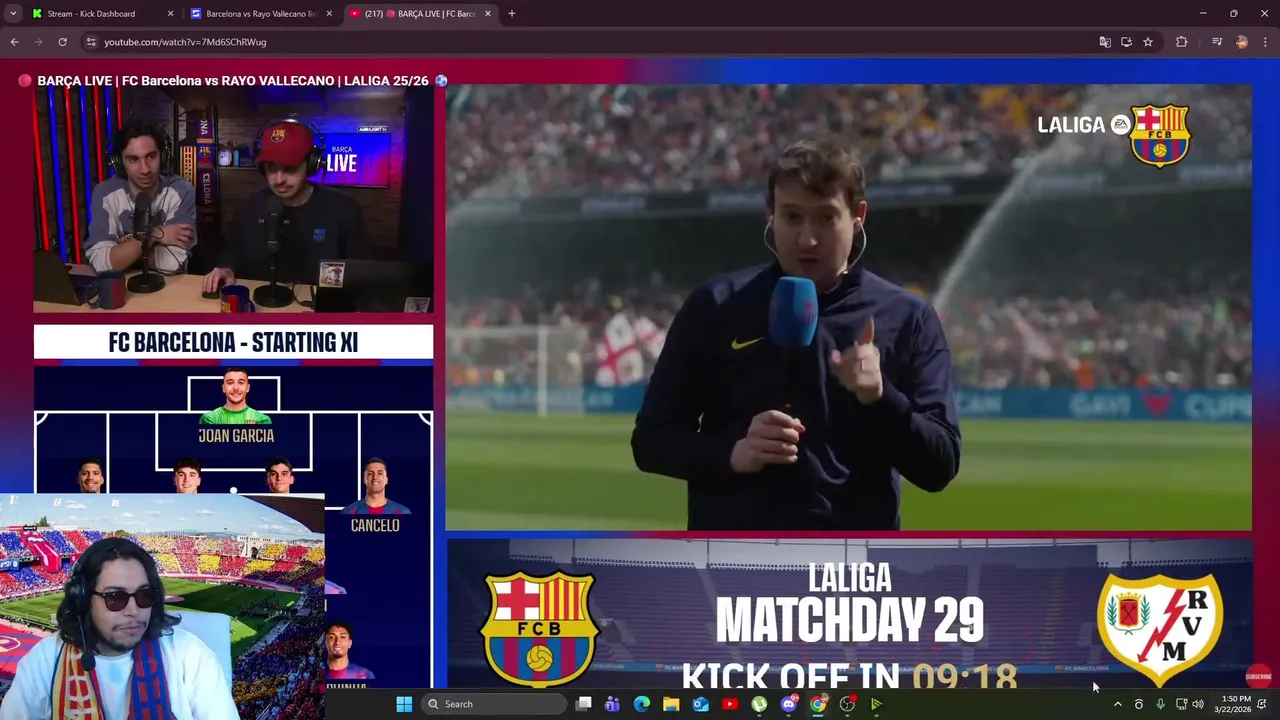Viewport: 1280px width, 720px height.
Task: Open a new browser tab
Action: point(512,14)
